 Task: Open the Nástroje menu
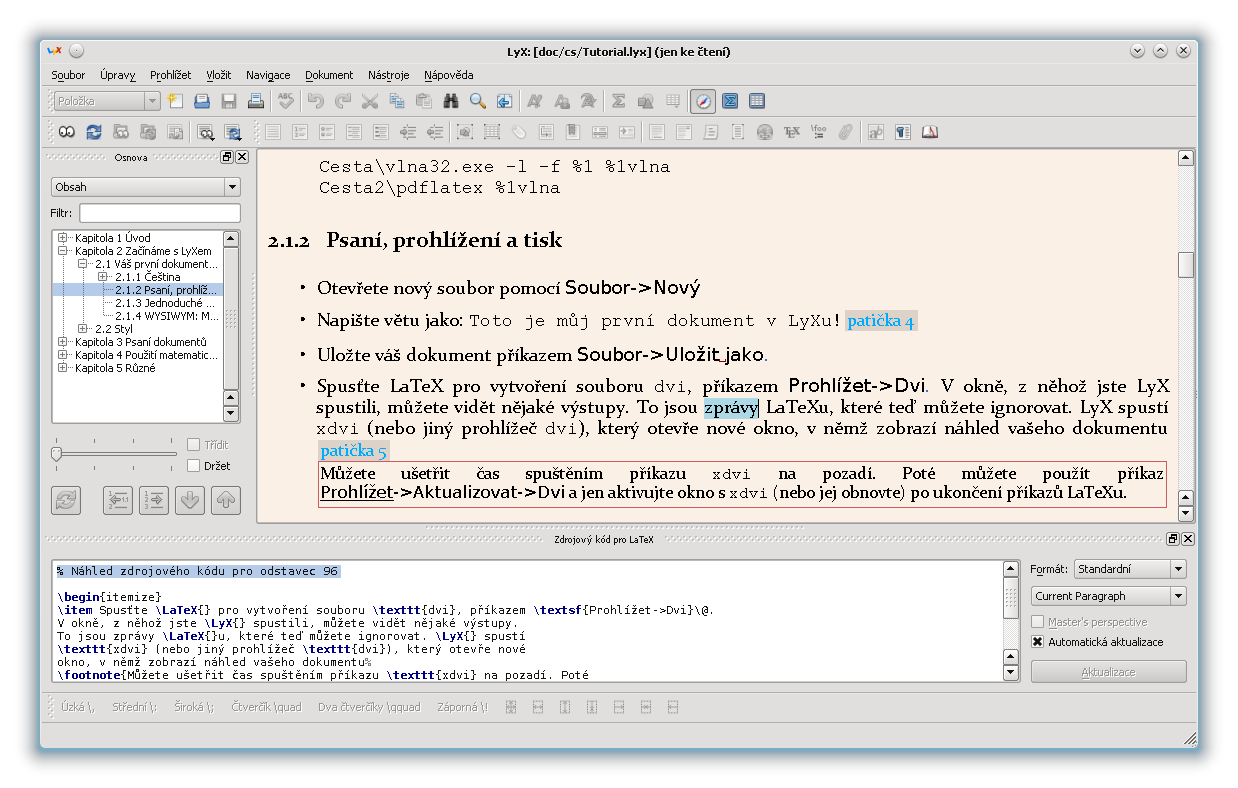coord(389,75)
